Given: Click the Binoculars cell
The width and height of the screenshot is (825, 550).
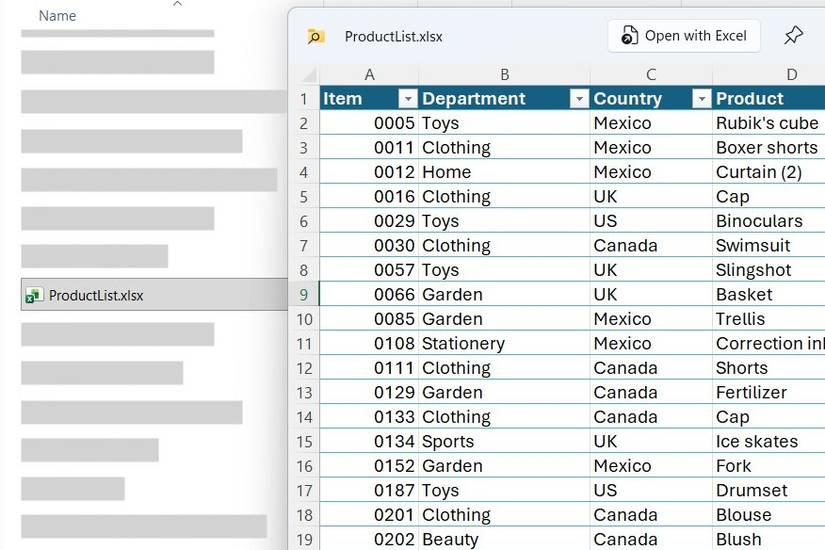Looking at the screenshot, I should tap(769, 221).
